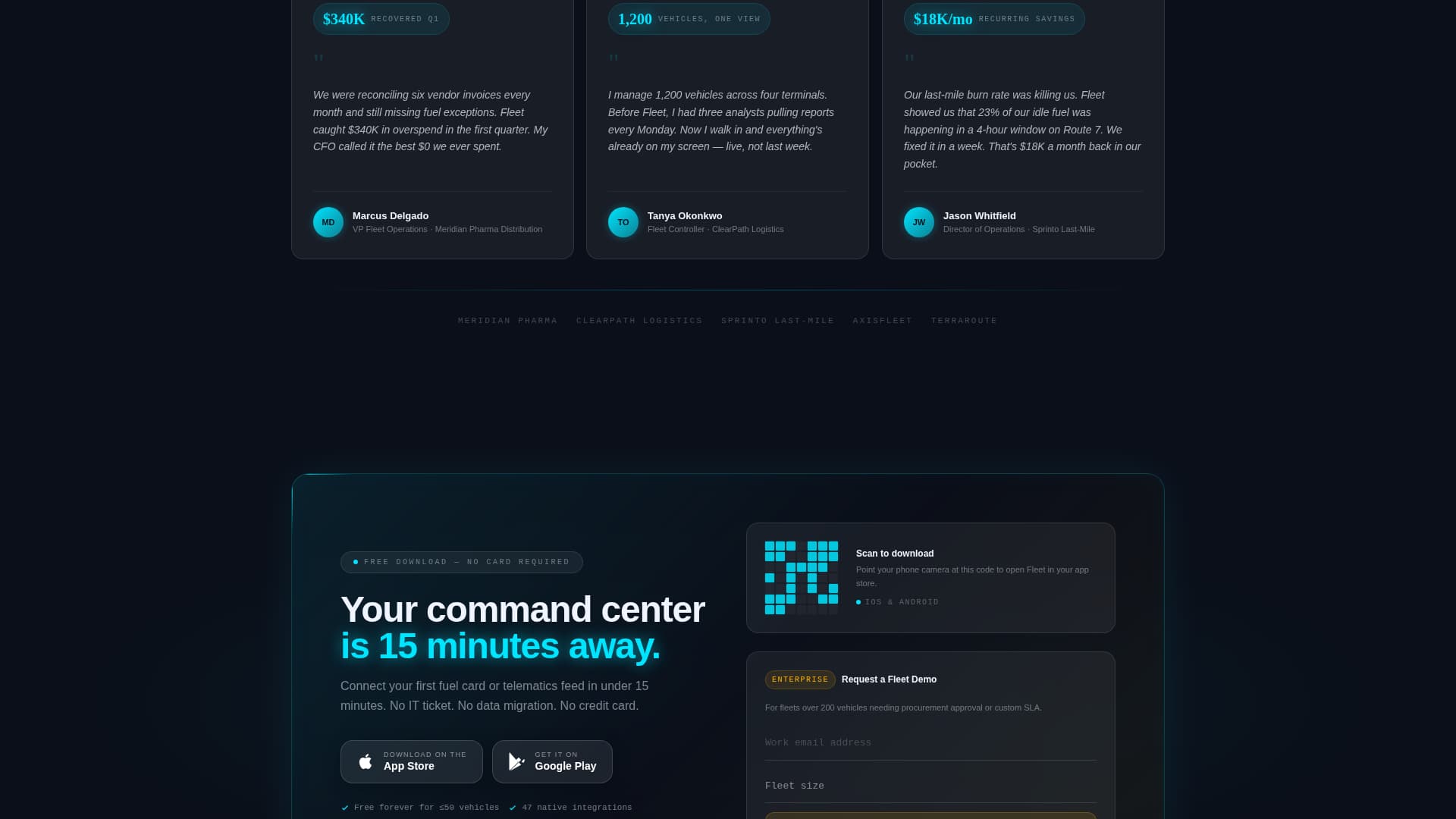Click 'is 15 minutes away.' headline text
The height and width of the screenshot is (819, 1456).
click(500, 646)
